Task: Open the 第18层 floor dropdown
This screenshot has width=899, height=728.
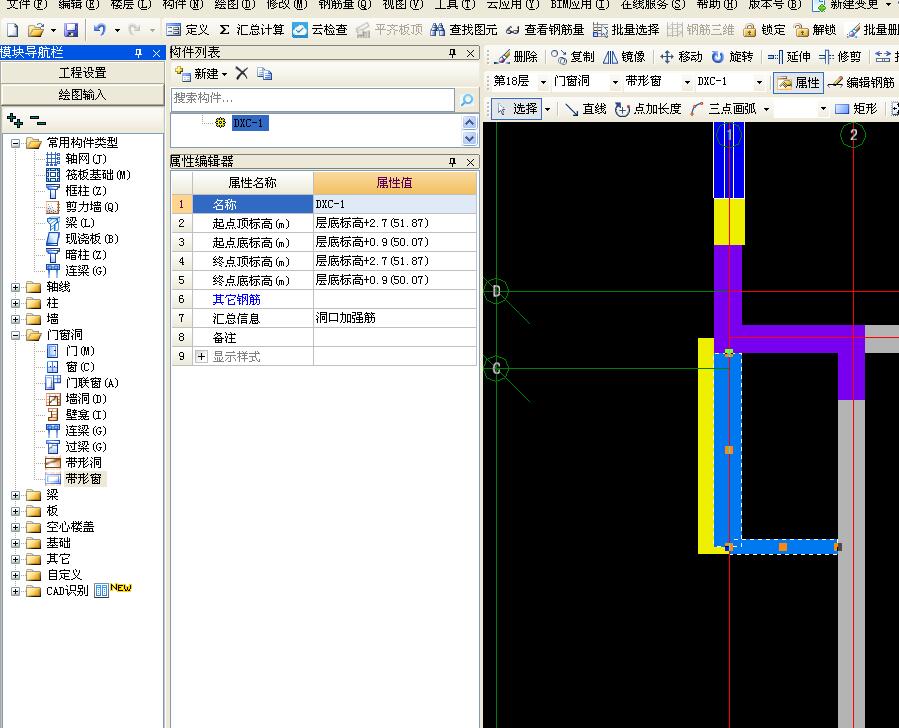Action: [542, 83]
